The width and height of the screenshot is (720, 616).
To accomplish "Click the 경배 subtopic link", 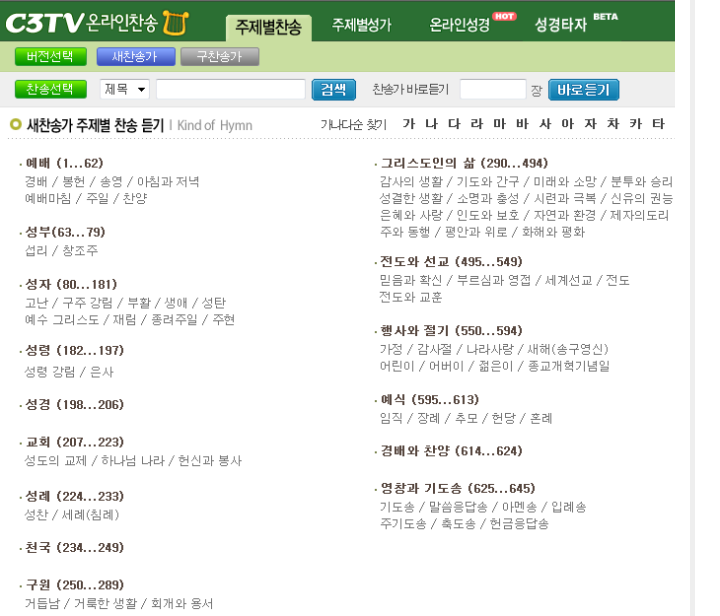I will [x=36, y=182].
